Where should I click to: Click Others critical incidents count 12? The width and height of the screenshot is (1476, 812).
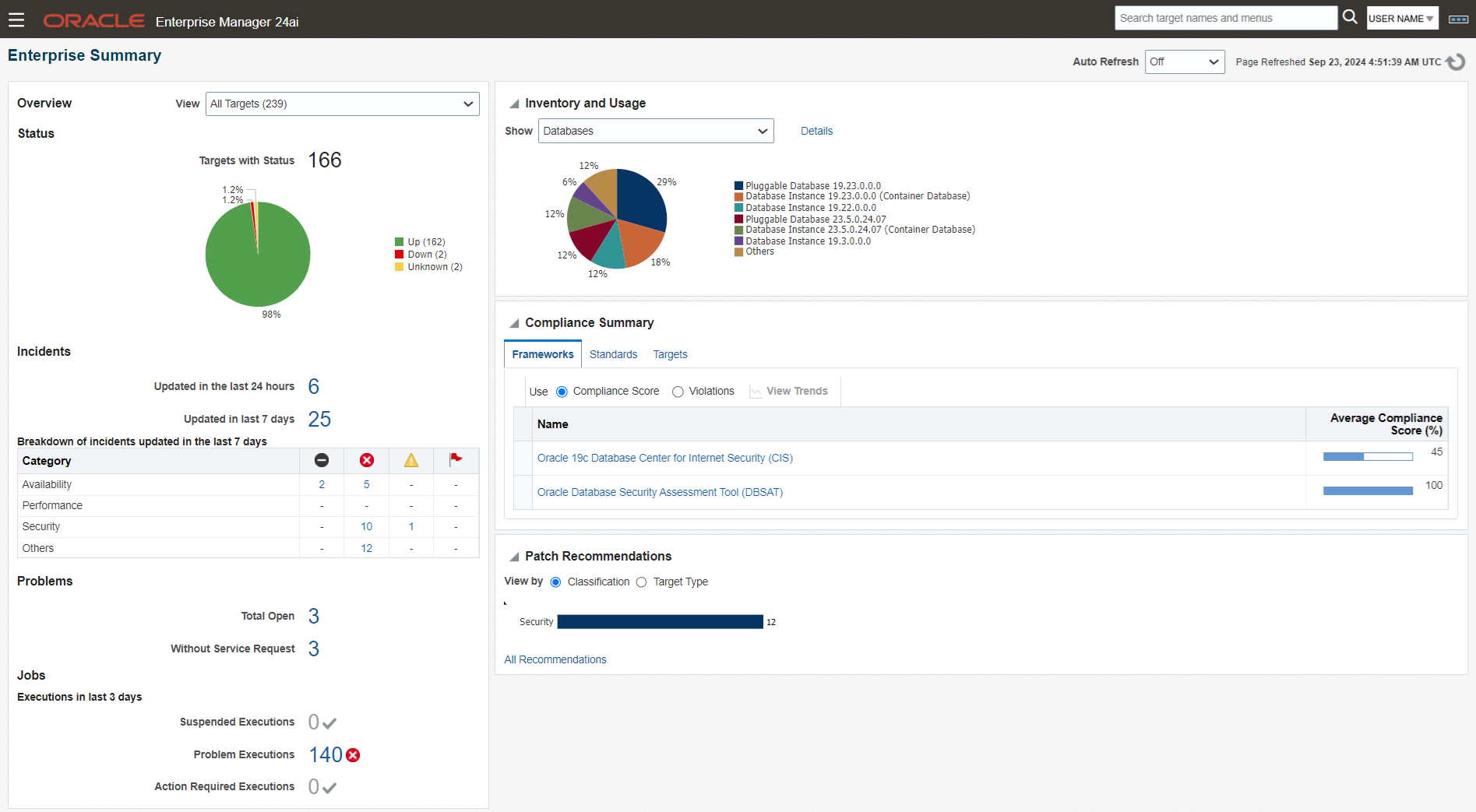[367, 548]
